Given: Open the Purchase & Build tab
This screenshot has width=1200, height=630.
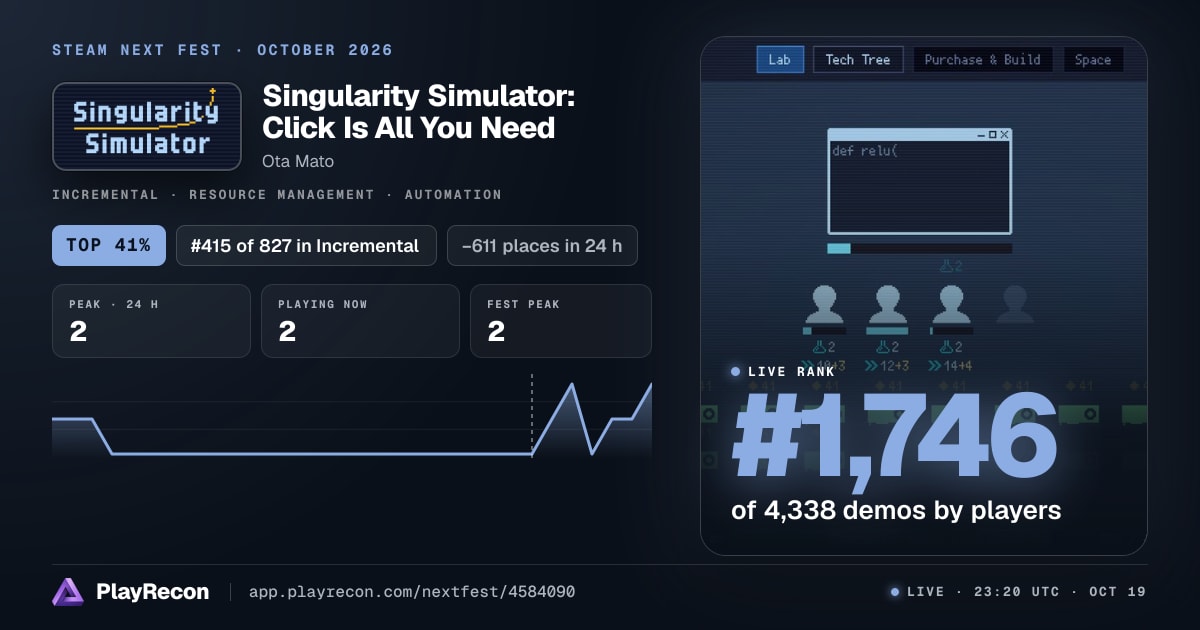Looking at the screenshot, I should pos(982,60).
